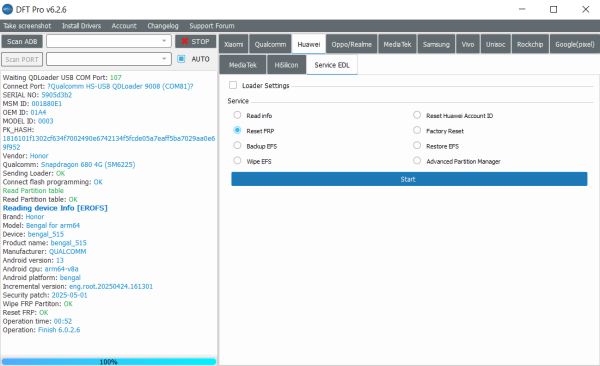The width and height of the screenshot is (600, 366).
Task: Open the ADB device dropdown
Action: click(109, 41)
